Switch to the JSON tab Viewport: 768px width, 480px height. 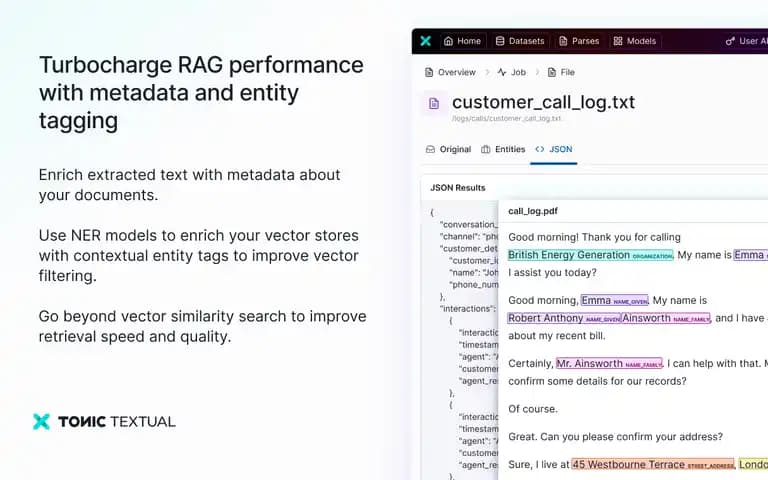553,149
